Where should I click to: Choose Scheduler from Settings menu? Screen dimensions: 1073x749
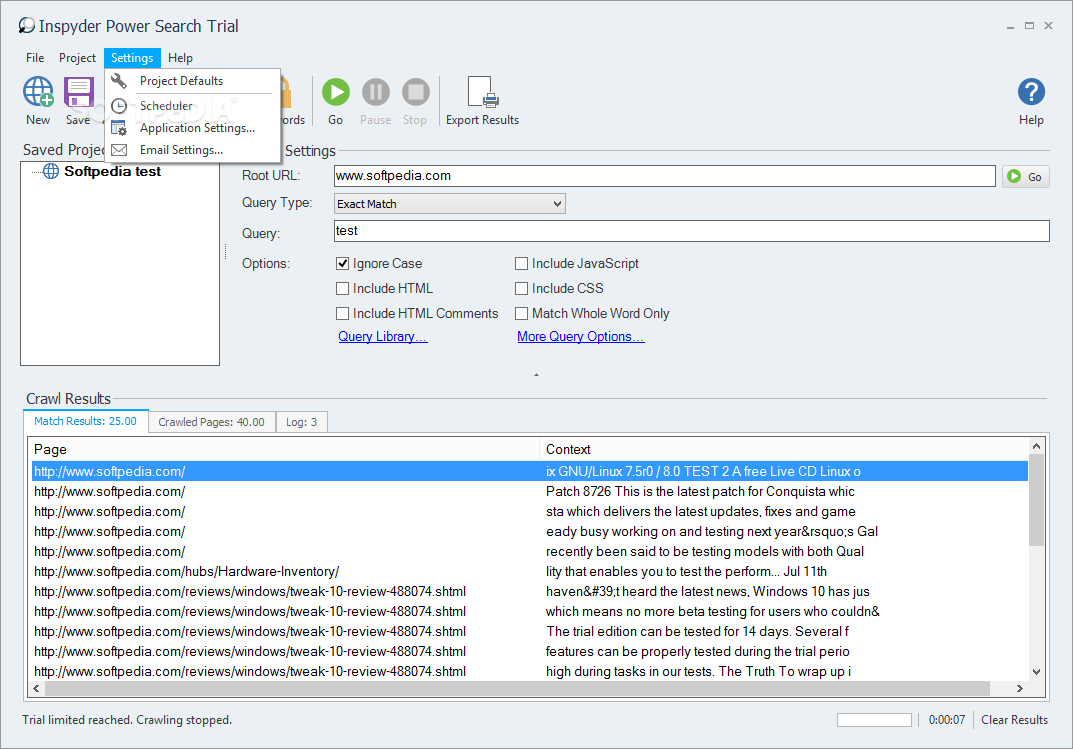[193, 106]
